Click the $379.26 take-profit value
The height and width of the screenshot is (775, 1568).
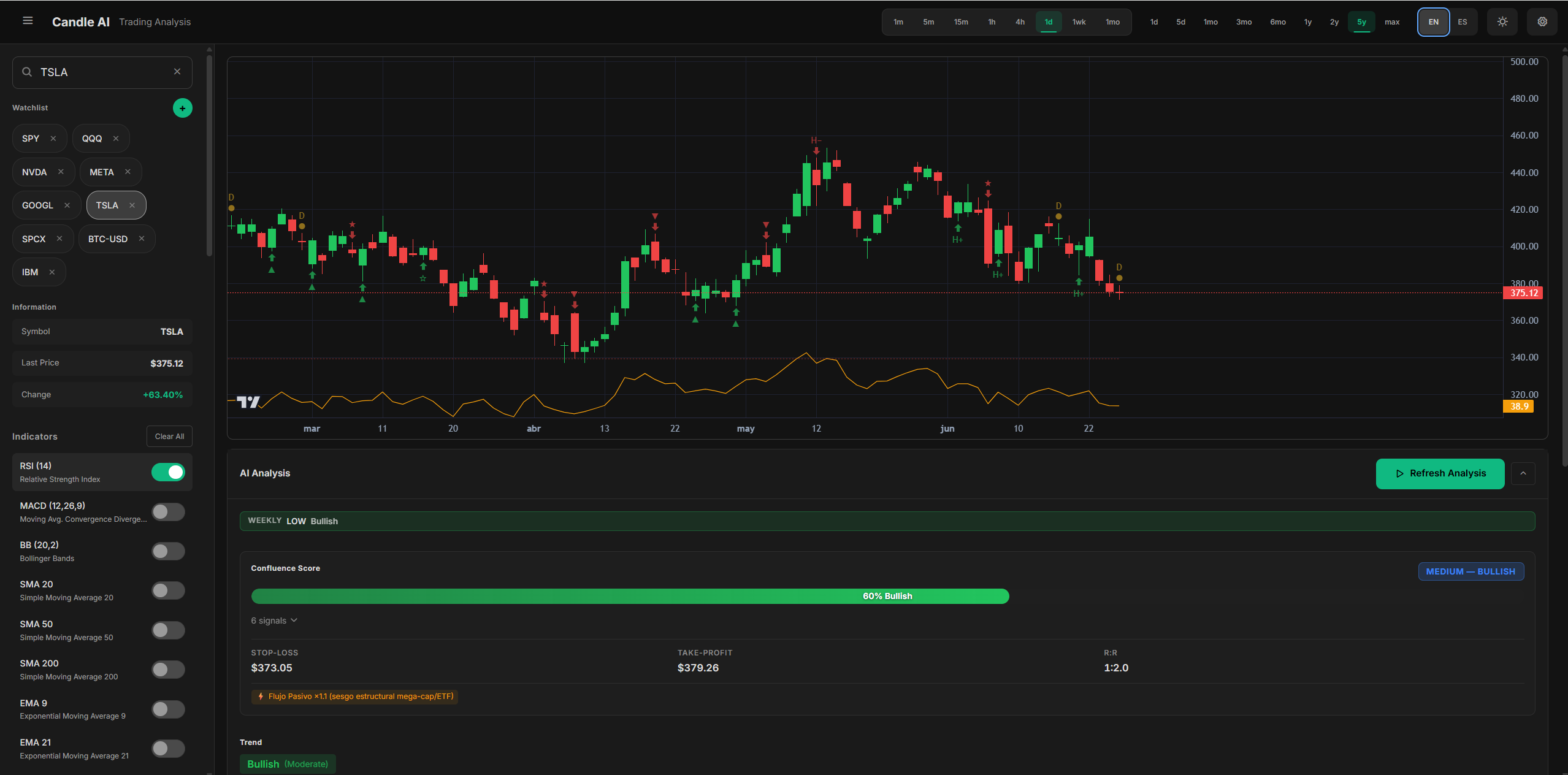coord(698,668)
